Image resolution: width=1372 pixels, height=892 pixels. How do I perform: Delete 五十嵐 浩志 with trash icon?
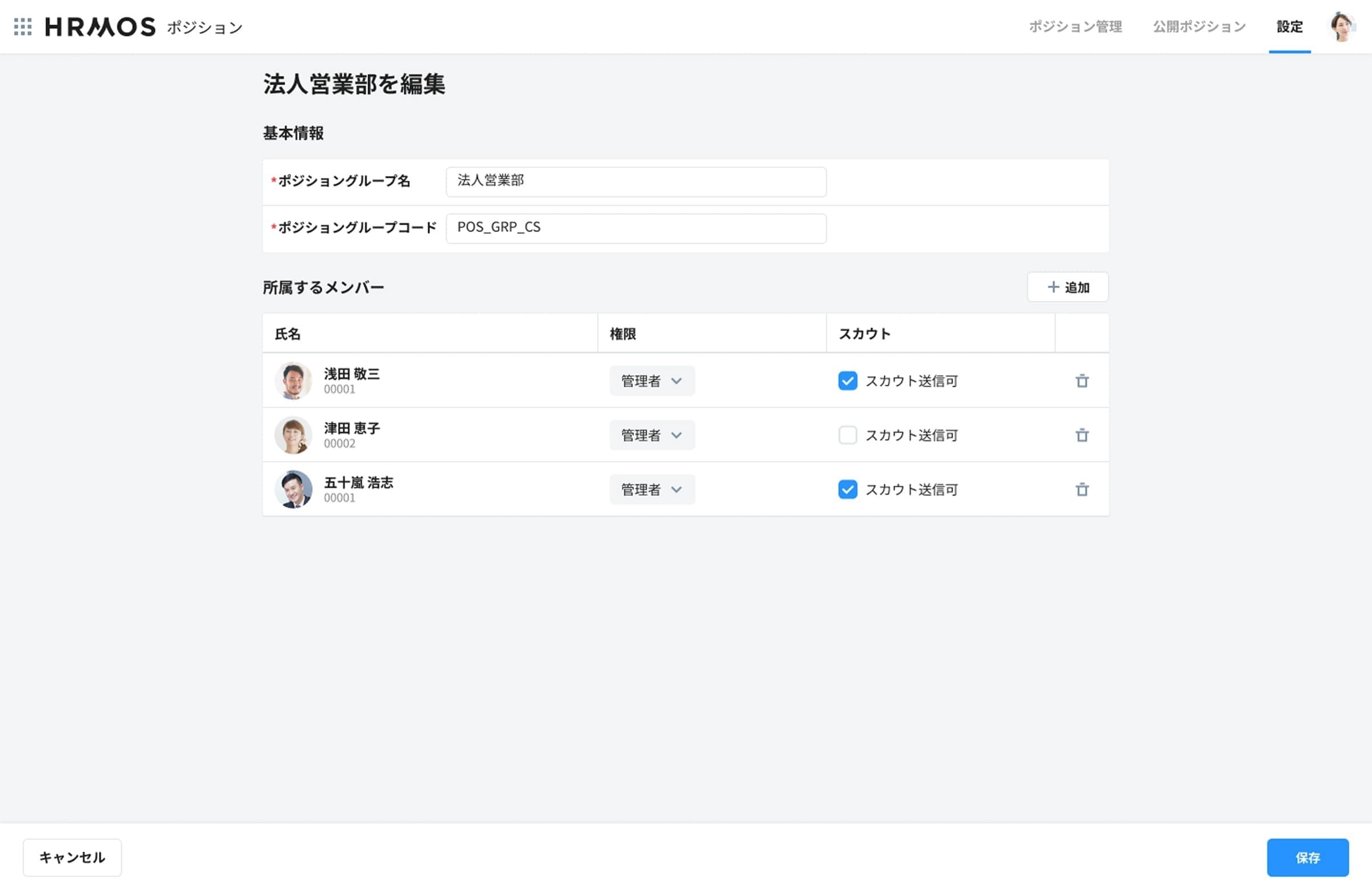point(1082,489)
